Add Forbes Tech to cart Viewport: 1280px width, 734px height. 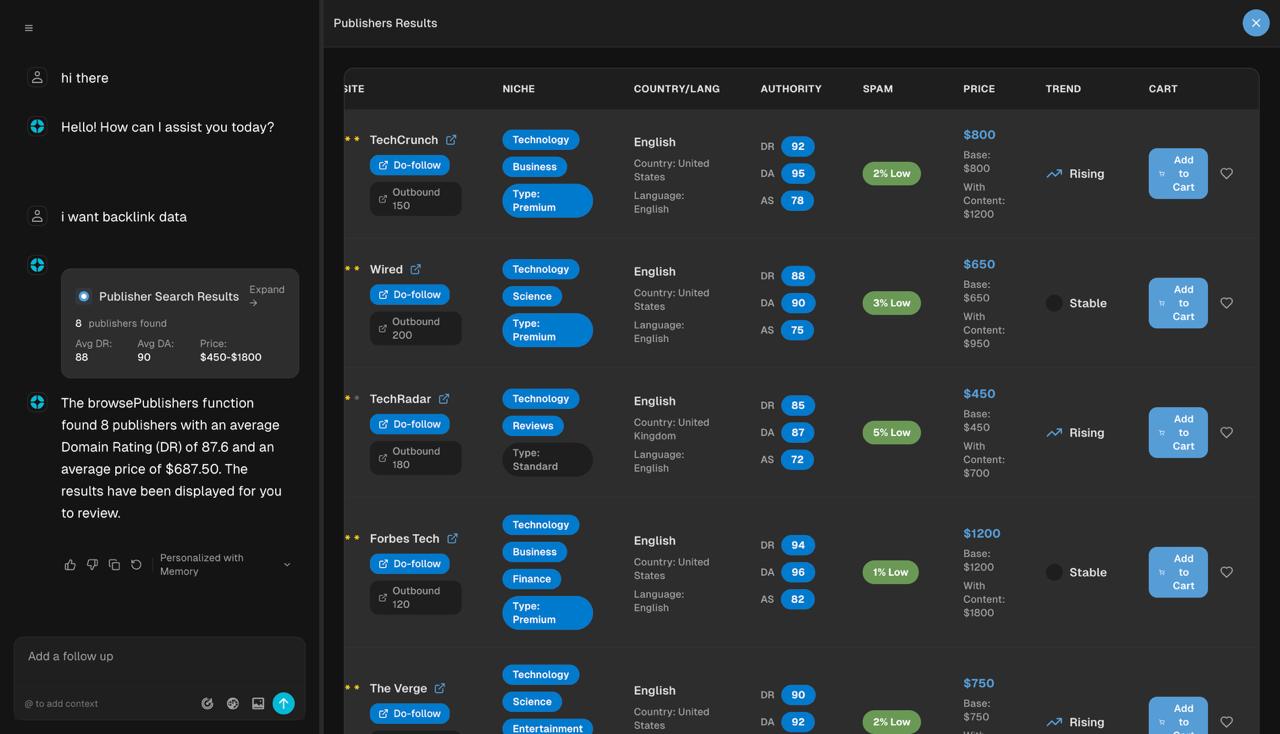pyautogui.click(x=1177, y=572)
